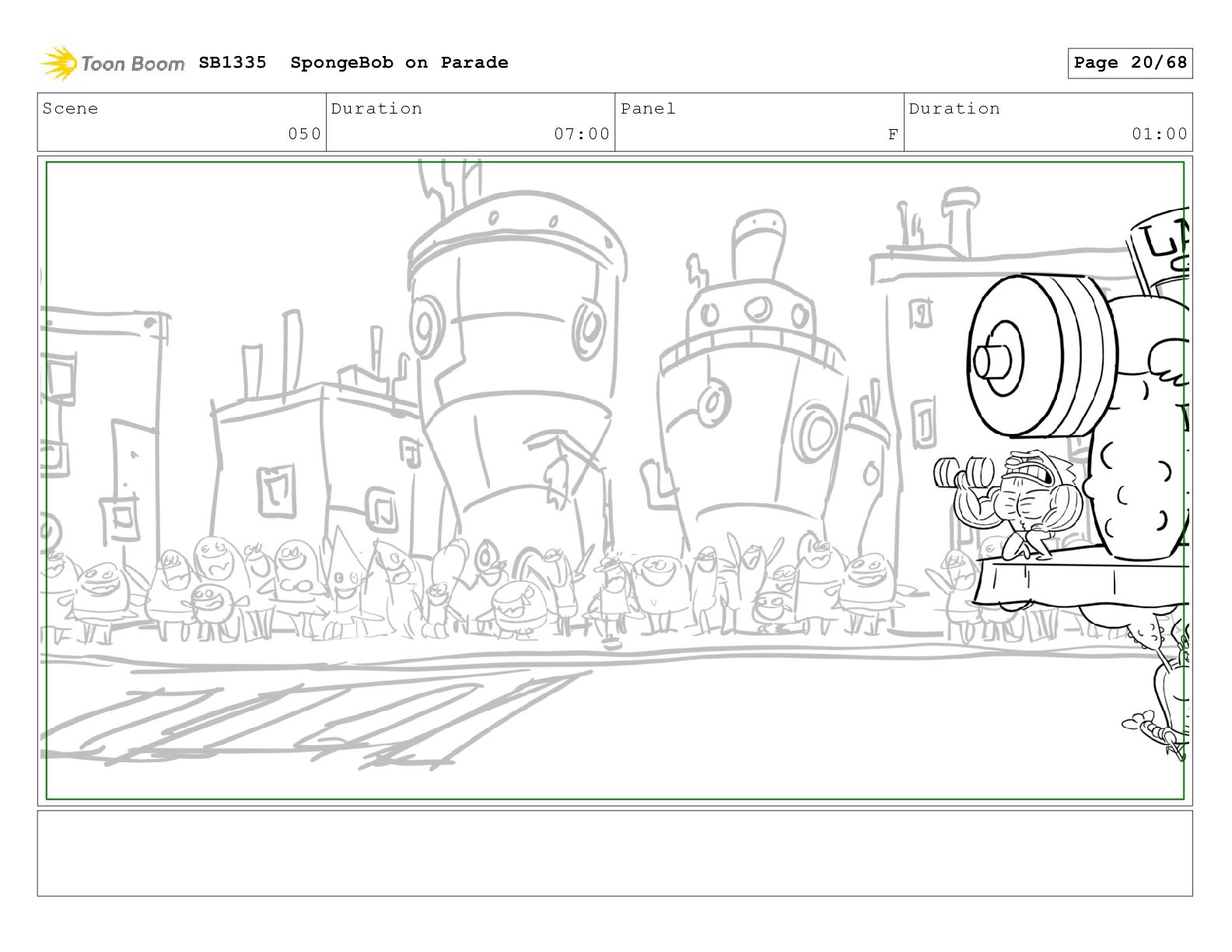Select the scene number 050
The height and width of the screenshot is (952, 1232).
[x=304, y=134]
